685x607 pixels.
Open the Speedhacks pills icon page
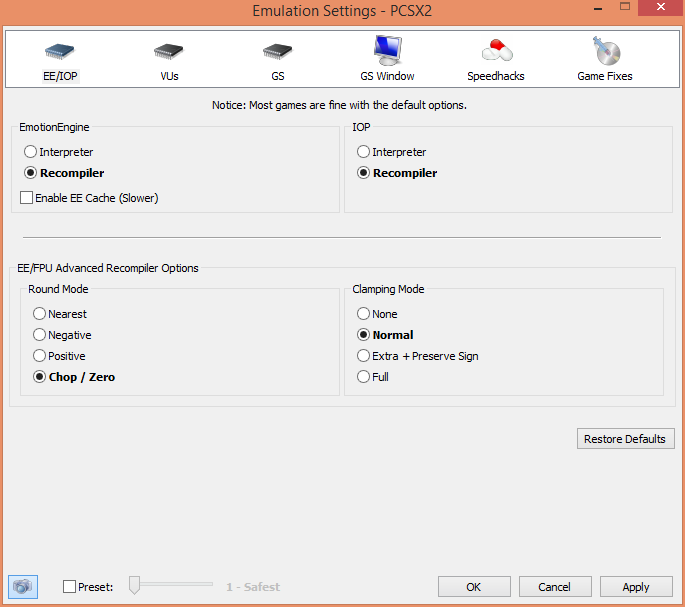497,50
